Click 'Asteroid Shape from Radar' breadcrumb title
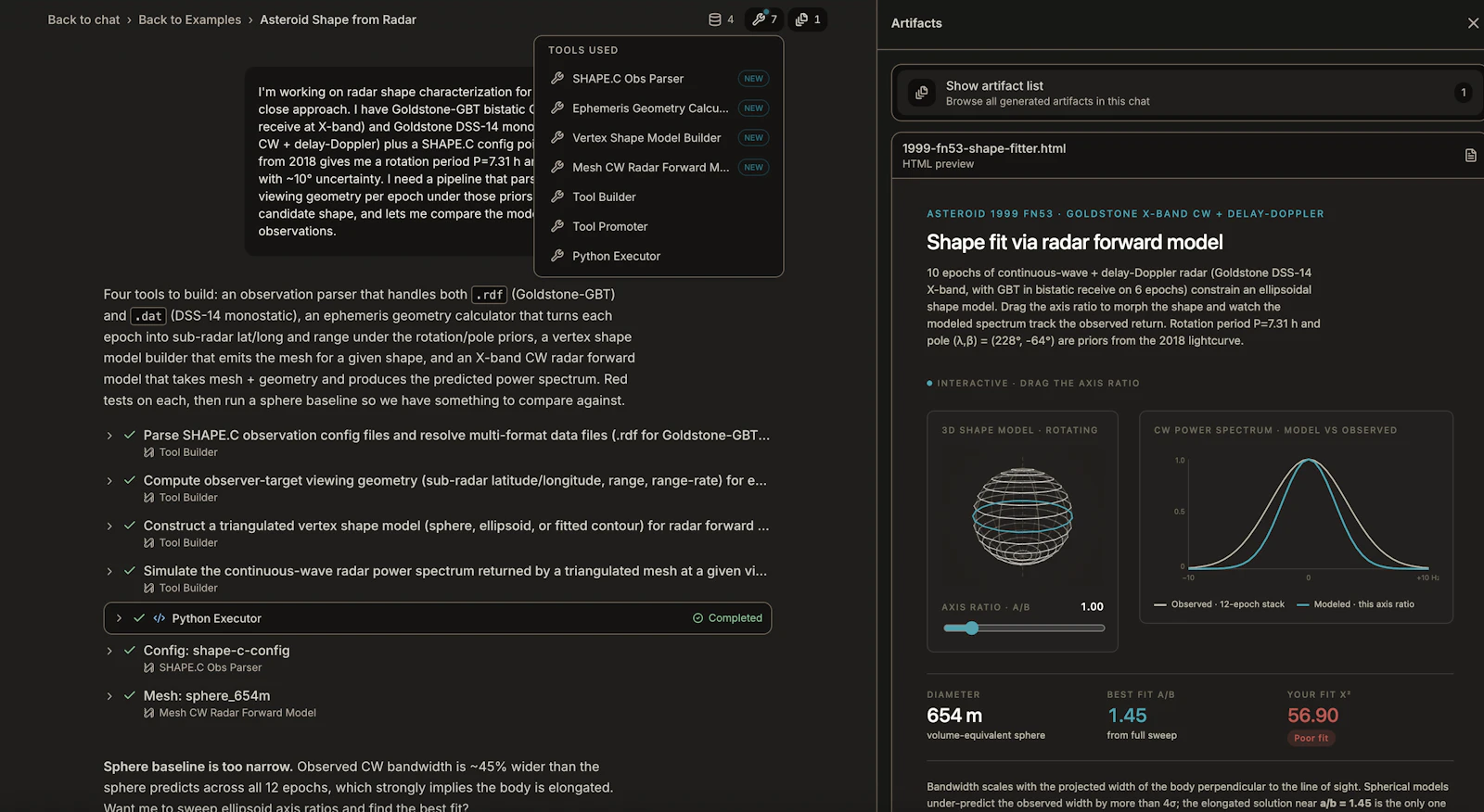The image size is (1484, 812). [x=338, y=19]
